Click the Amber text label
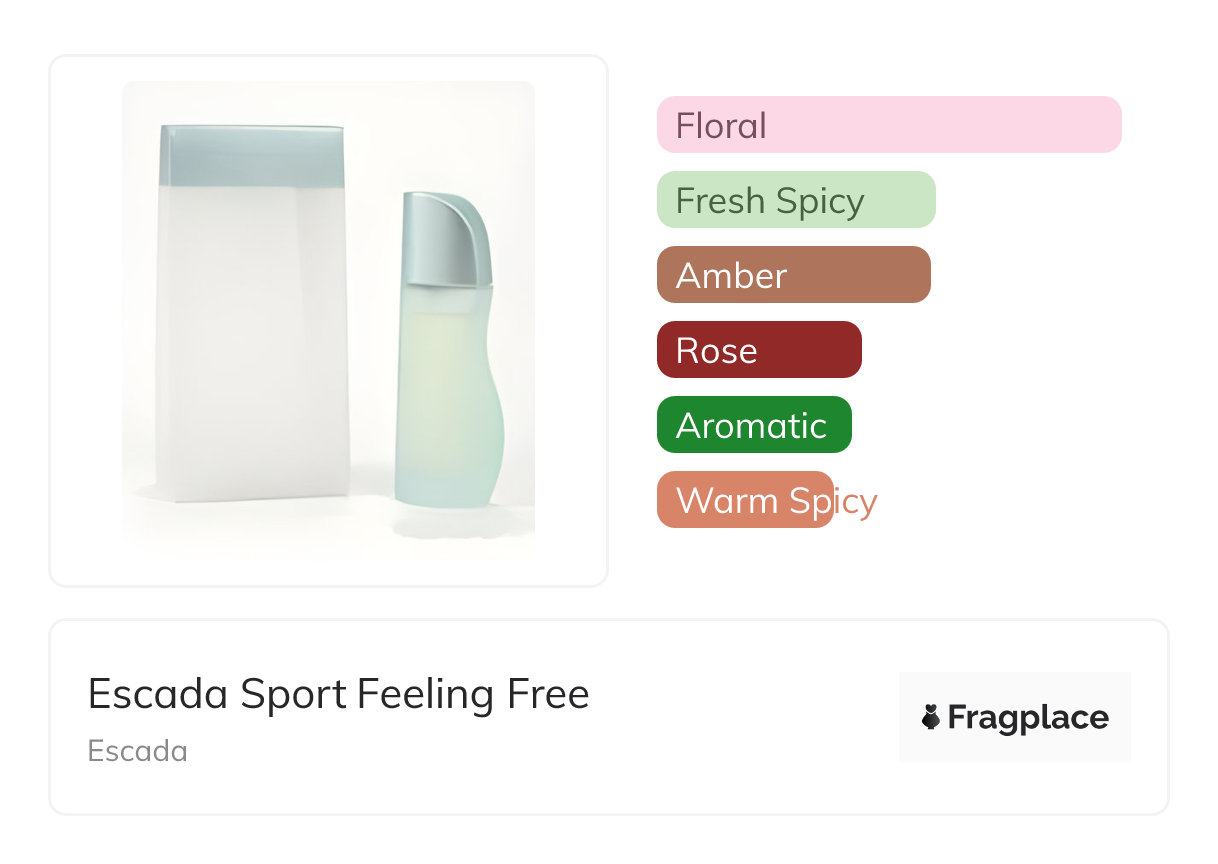 (731, 276)
